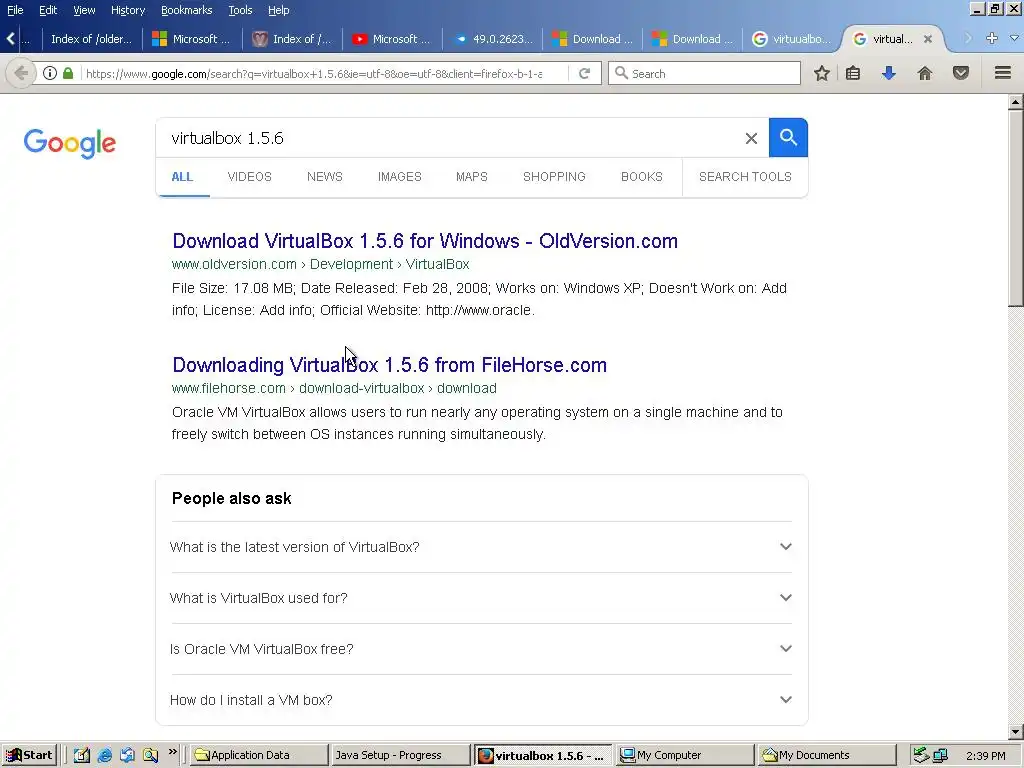Viewport: 1024px width, 768px height.
Task: Open Downloading VirtualBox 1.5.6 FileHorse link
Action: click(x=390, y=365)
